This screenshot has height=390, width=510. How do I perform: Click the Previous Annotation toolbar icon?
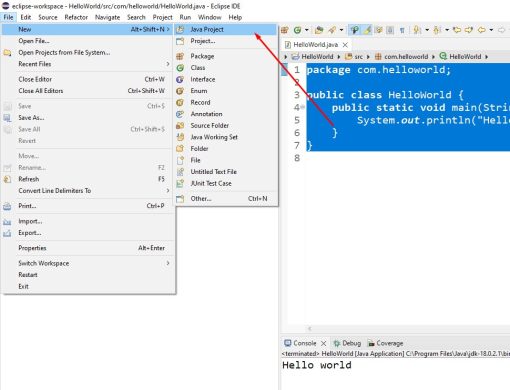click(x=437, y=30)
